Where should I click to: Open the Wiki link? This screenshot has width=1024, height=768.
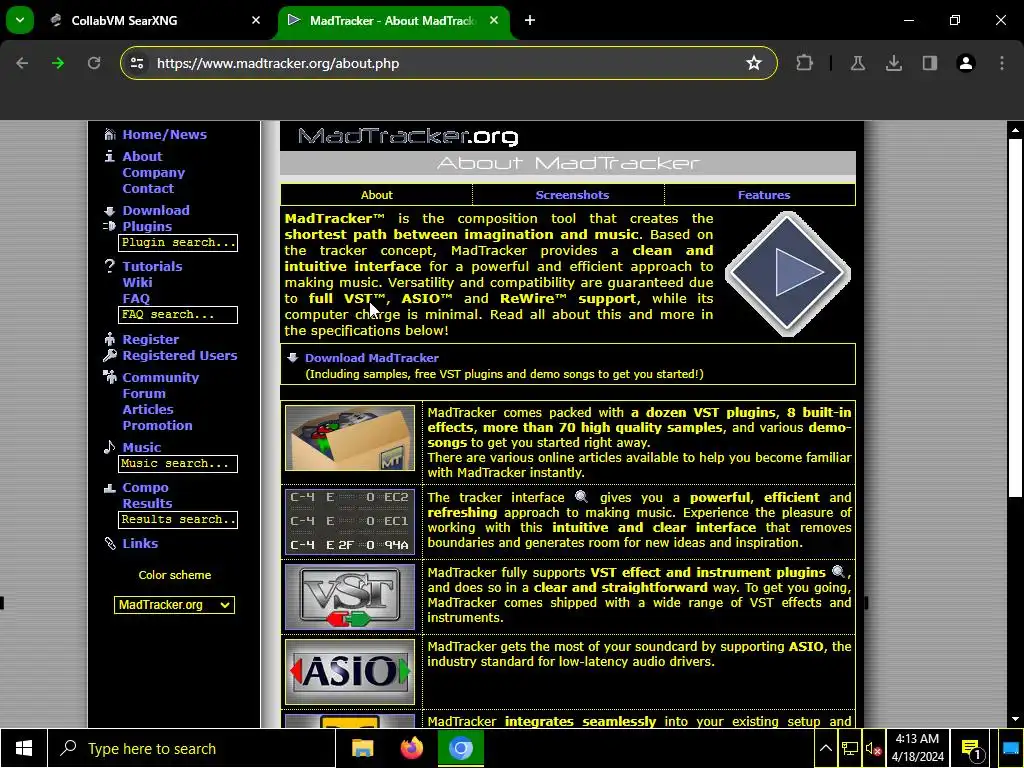[137, 282]
